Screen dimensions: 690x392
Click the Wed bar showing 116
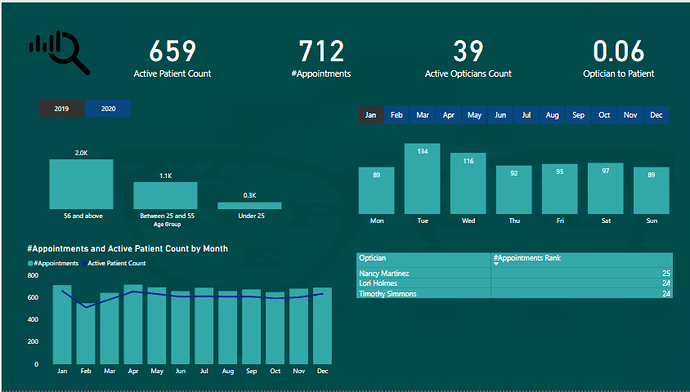pos(468,183)
